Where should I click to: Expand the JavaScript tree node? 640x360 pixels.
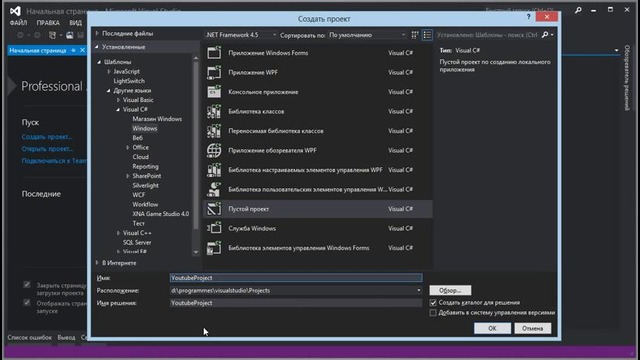tap(109, 71)
